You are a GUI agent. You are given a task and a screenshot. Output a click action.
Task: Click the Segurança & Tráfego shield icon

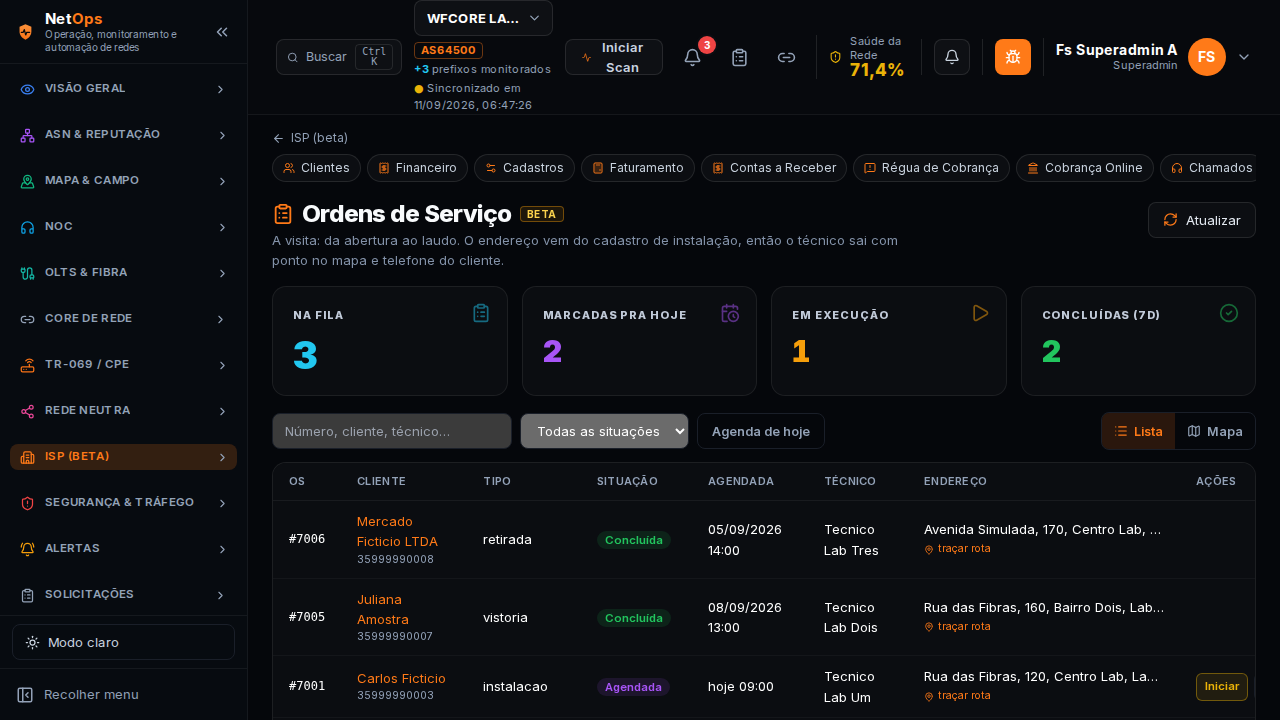[x=27, y=503]
